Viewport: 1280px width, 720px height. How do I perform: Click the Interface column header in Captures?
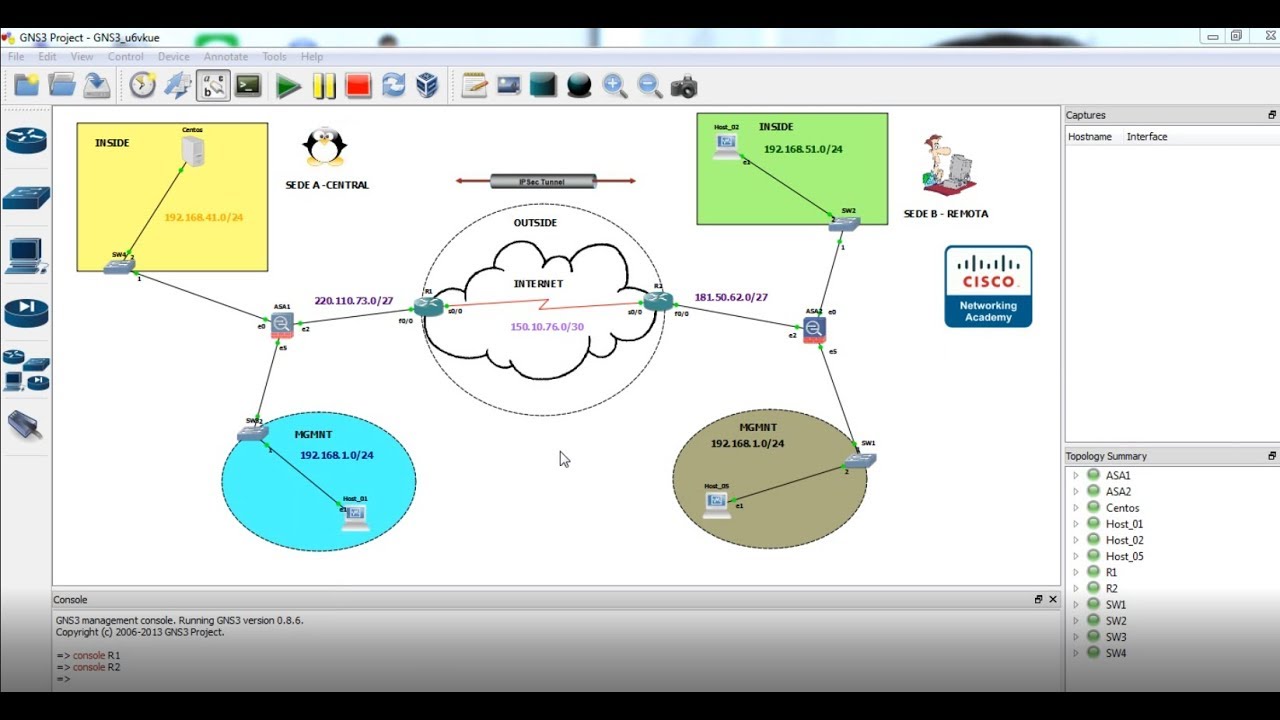pos(1147,137)
